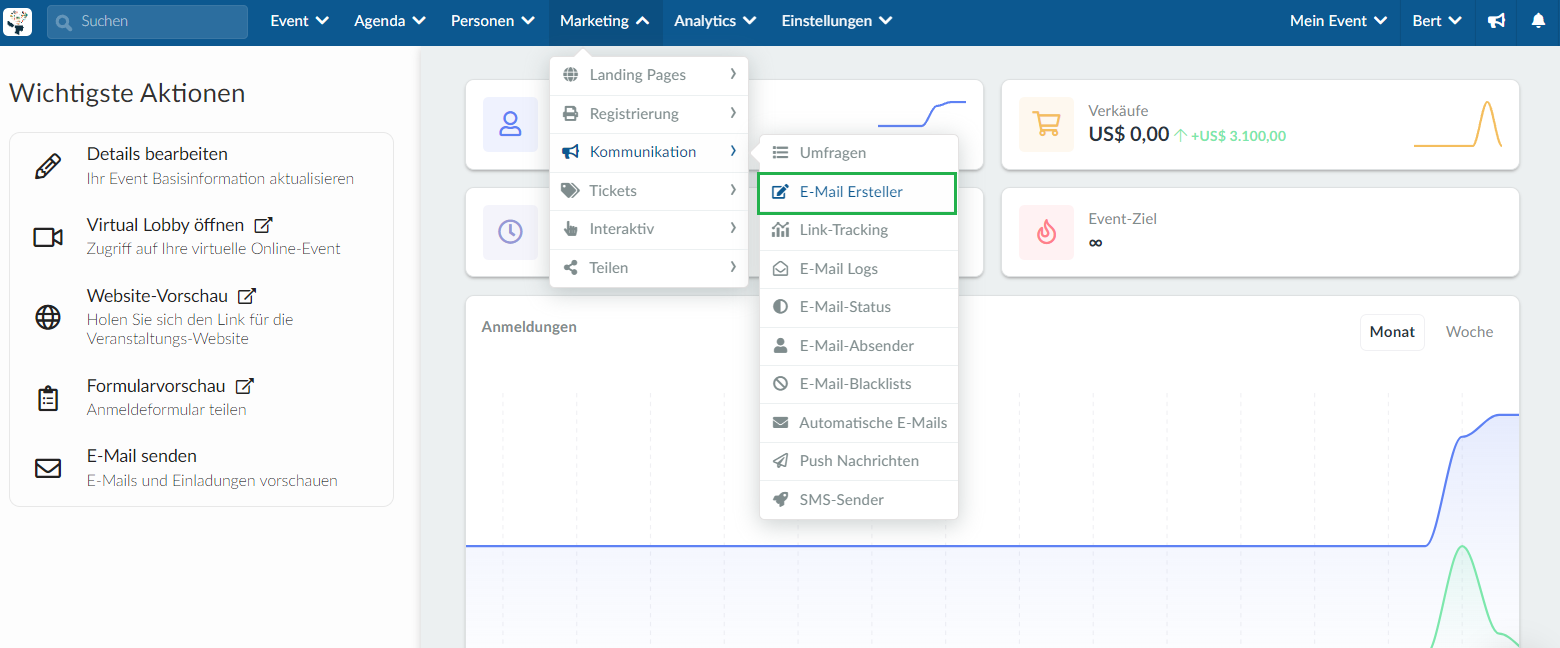Open the notifications bell icon
This screenshot has height=648, width=1560.
click(1538, 21)
